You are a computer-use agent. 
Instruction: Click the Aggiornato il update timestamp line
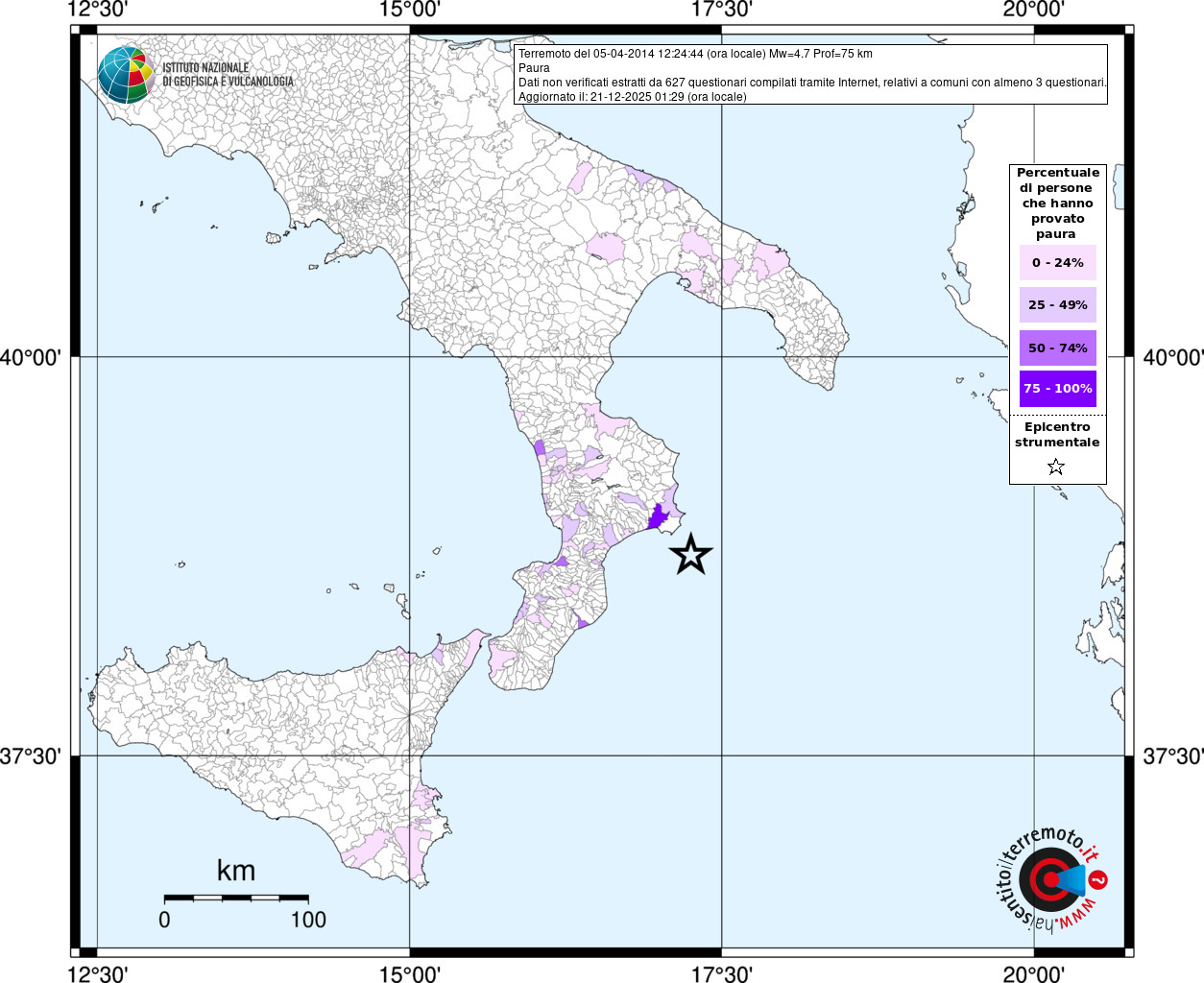coord(632,97)
